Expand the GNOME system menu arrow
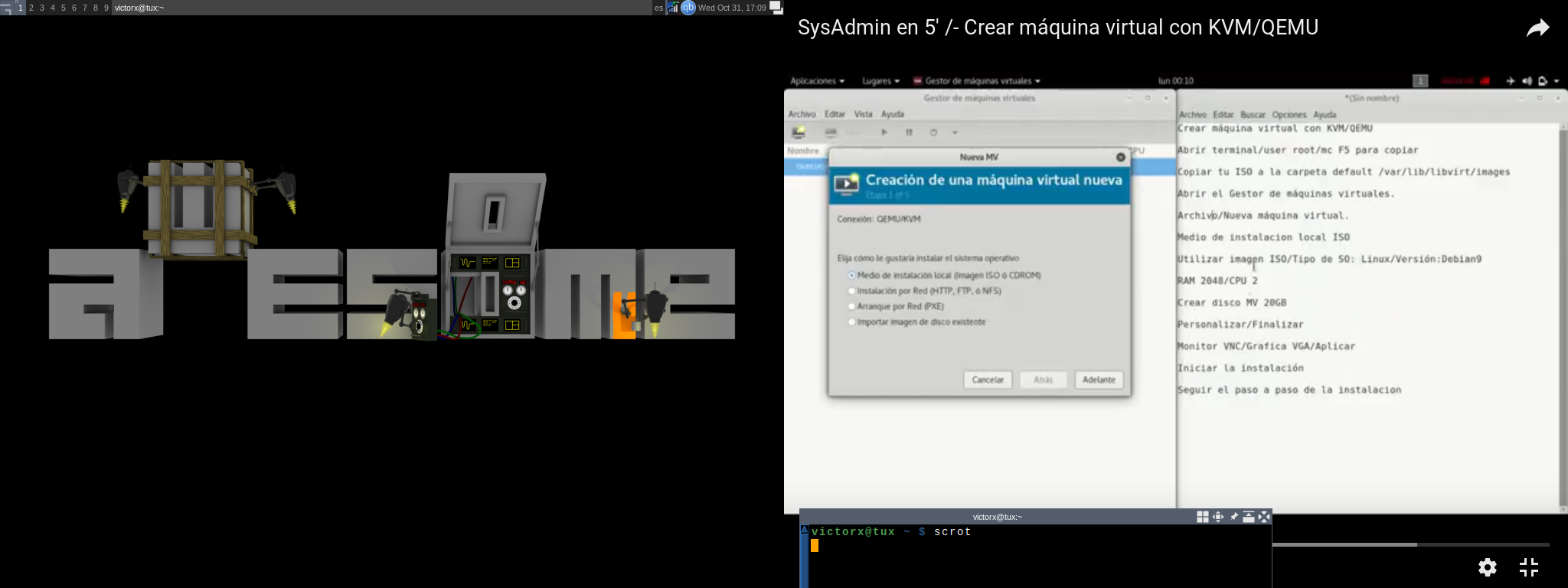Image resolution: width=1568 pixels, height=588 pixels. click(1557, 81)
